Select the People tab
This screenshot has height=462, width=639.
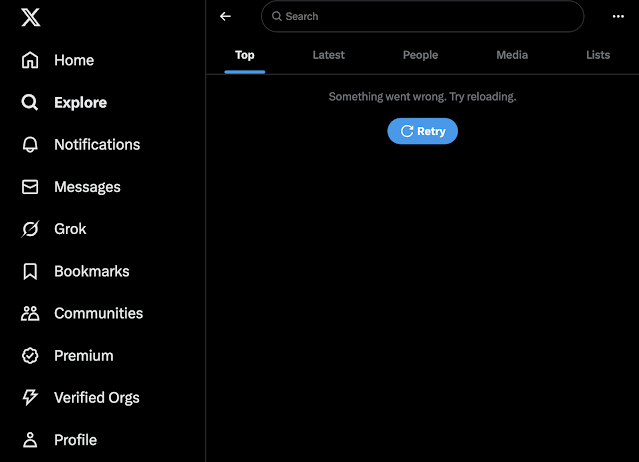[x=420, y=55]
